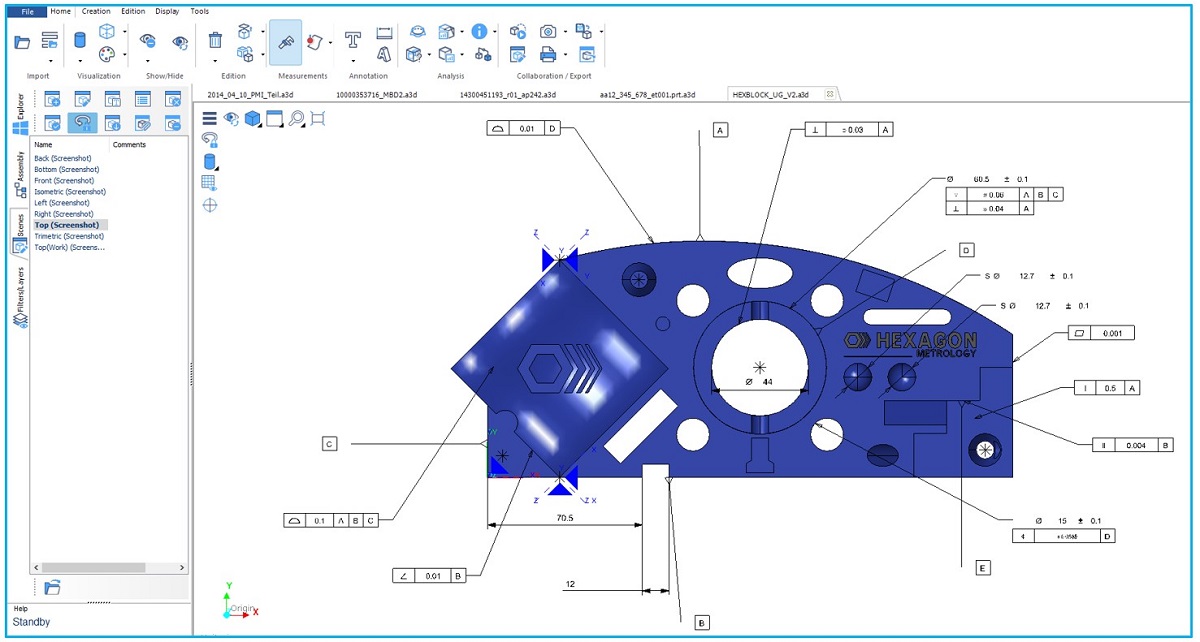Open the magnifier zoom dropdown in the viewport toolbar
This screenshot has height=642, width=1200.
point(297,118)
